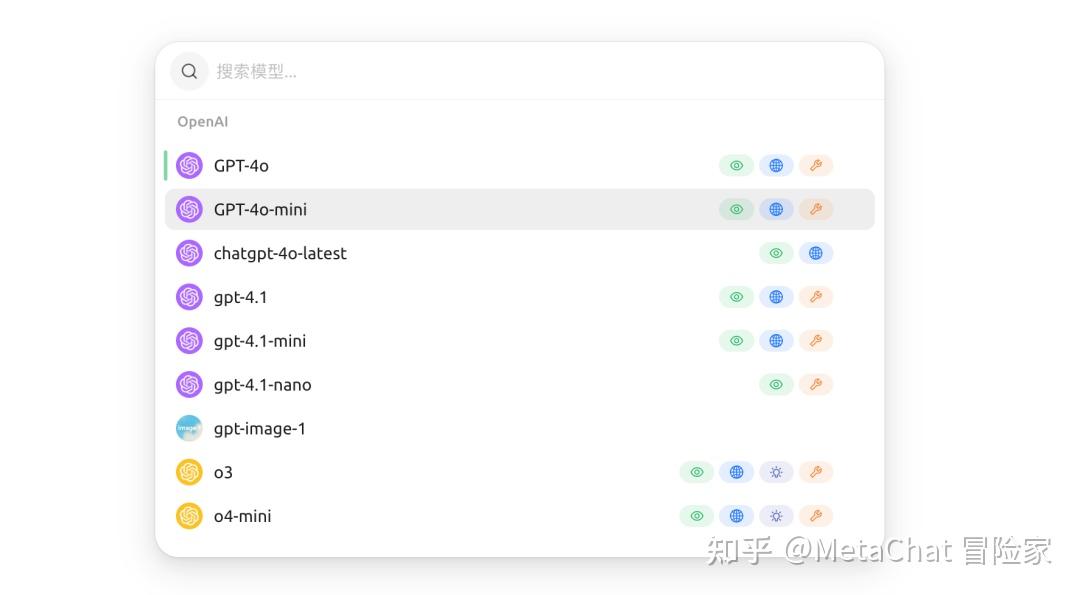
Task: Click the globe icon on the gpt-4.1-mini row
Action: tap(776, 340)
